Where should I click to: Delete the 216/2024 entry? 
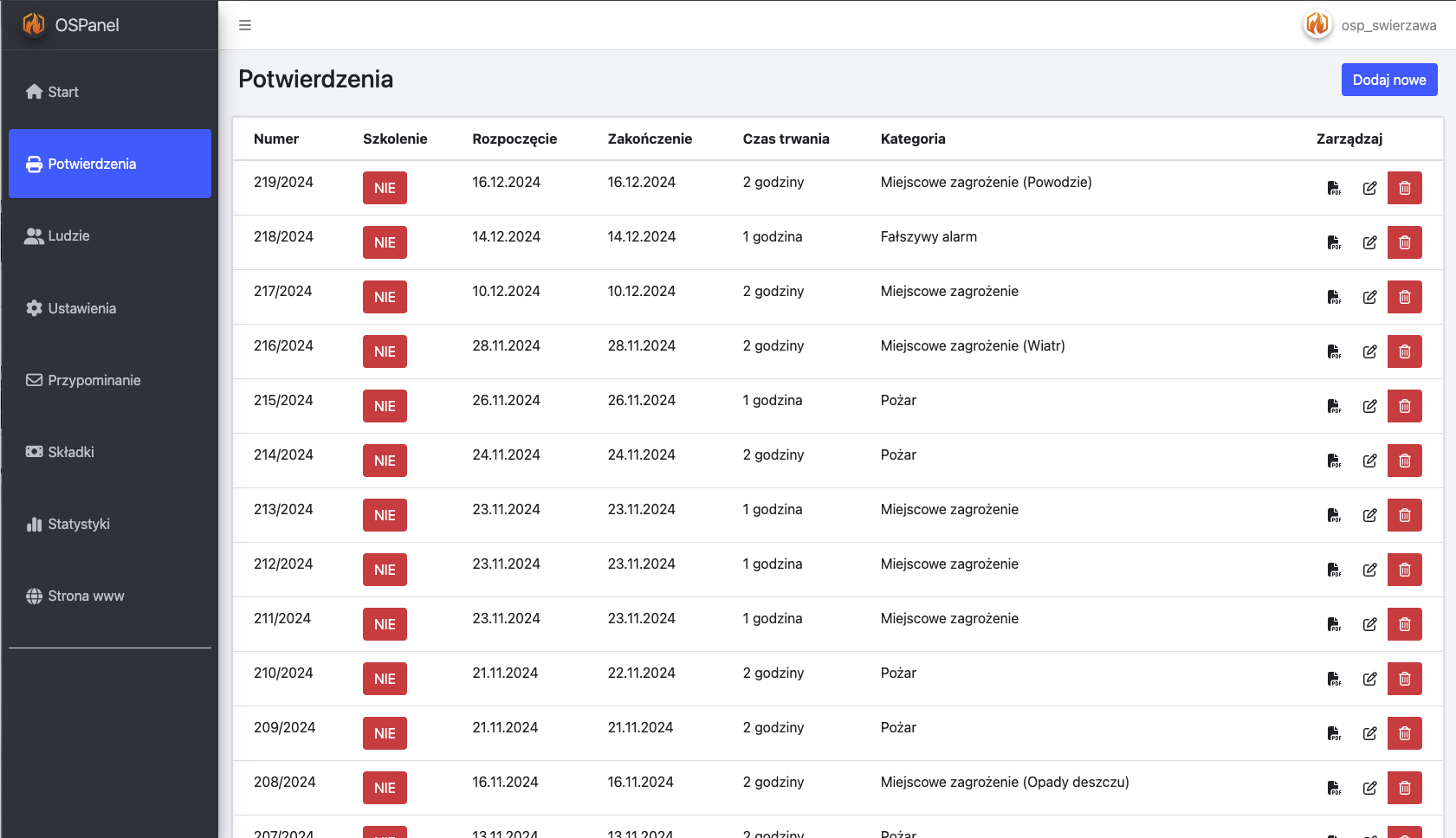1405,351
